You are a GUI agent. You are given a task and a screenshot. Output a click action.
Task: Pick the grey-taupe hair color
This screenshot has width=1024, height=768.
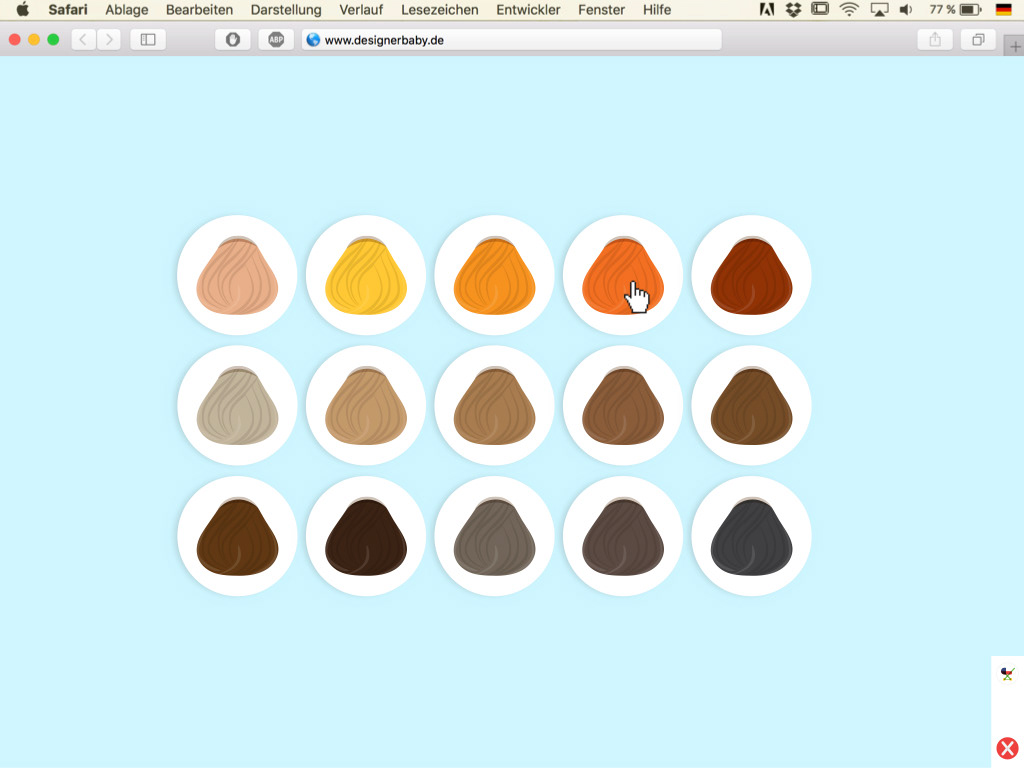pos(494,536)
